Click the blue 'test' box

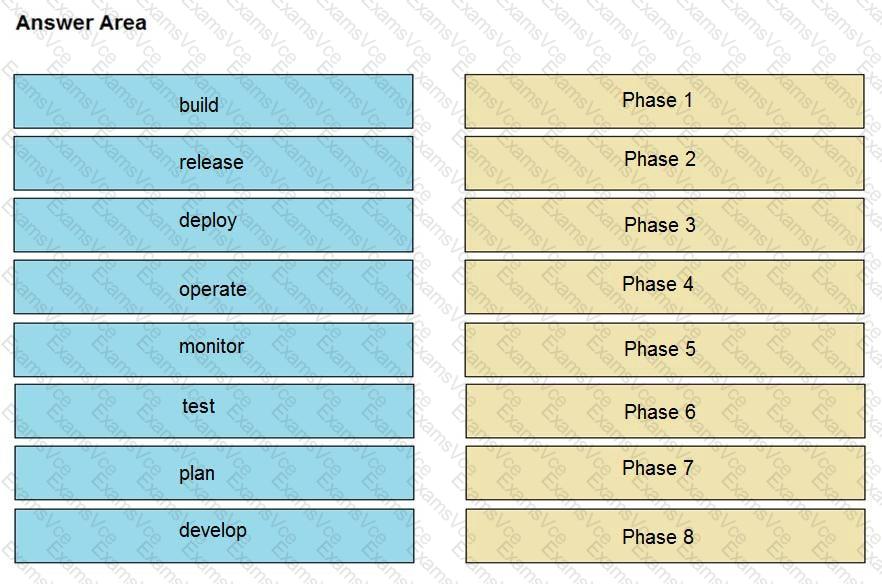coord(214,411)
